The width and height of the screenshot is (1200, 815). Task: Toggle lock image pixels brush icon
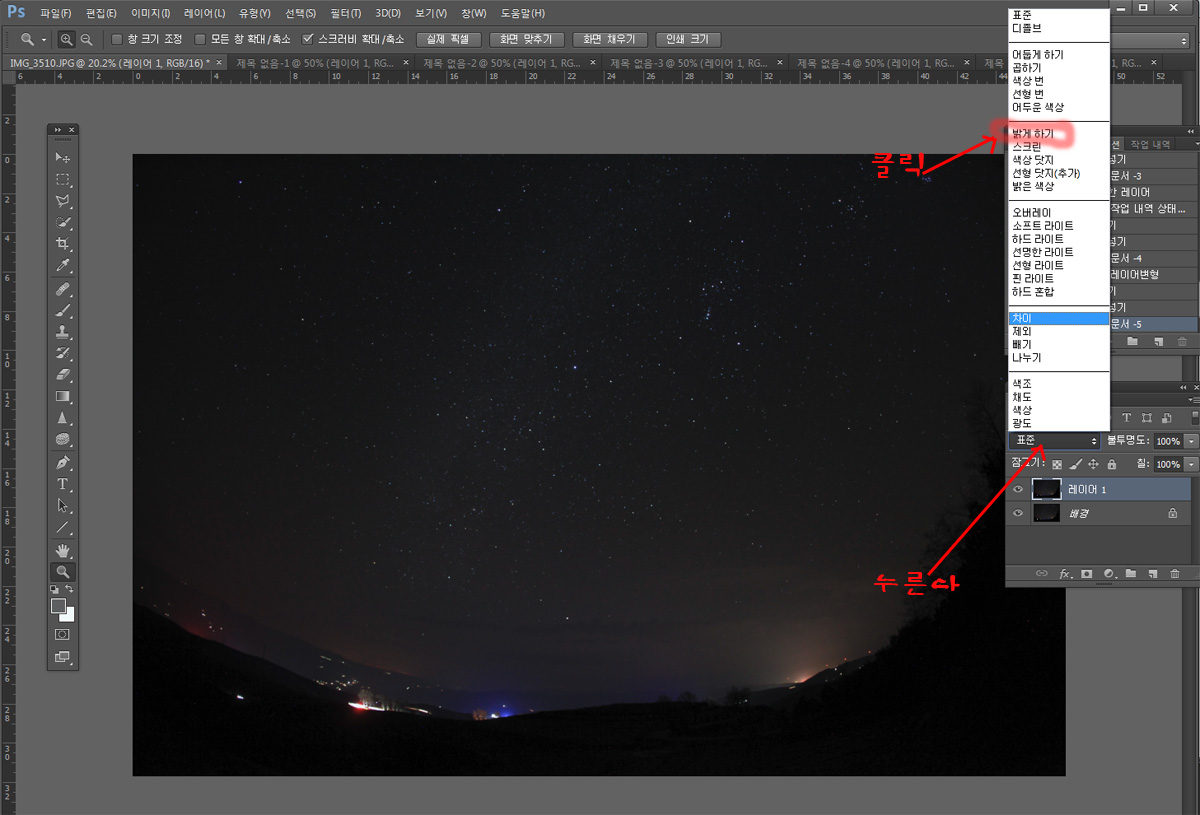click(1075, 464)
